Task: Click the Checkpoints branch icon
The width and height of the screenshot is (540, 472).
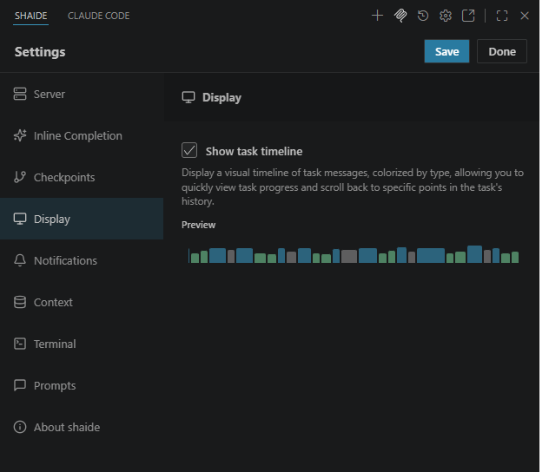Action: click(x=20, y=177)
